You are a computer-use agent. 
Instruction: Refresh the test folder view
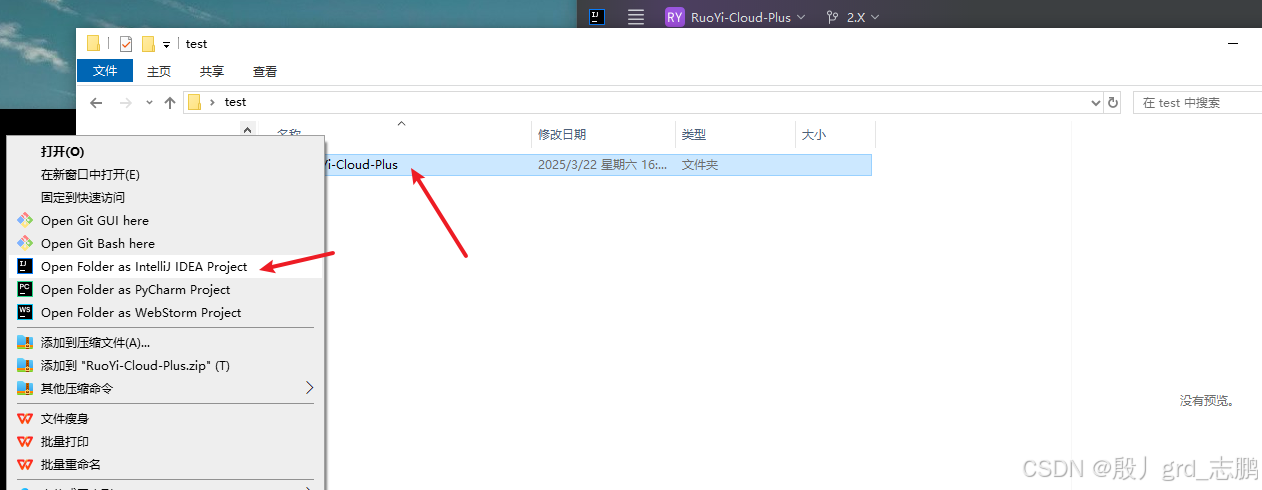1113,102
